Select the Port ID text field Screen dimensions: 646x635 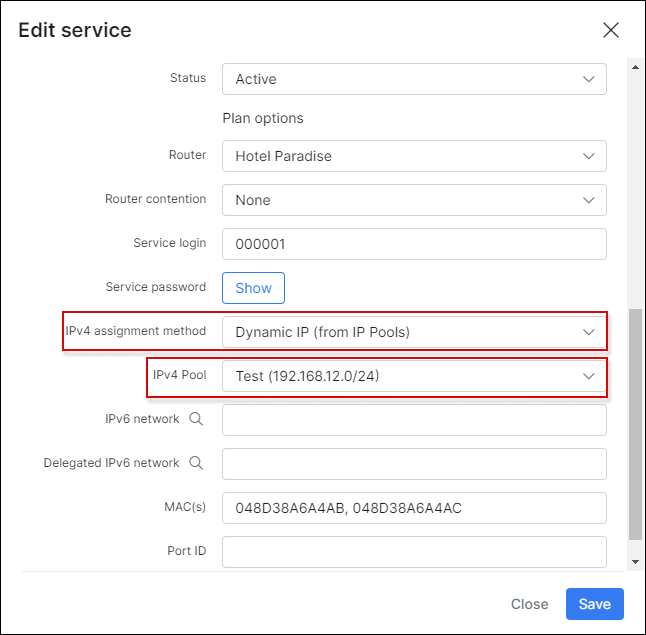pyautogui.click(x=414, y=551)
